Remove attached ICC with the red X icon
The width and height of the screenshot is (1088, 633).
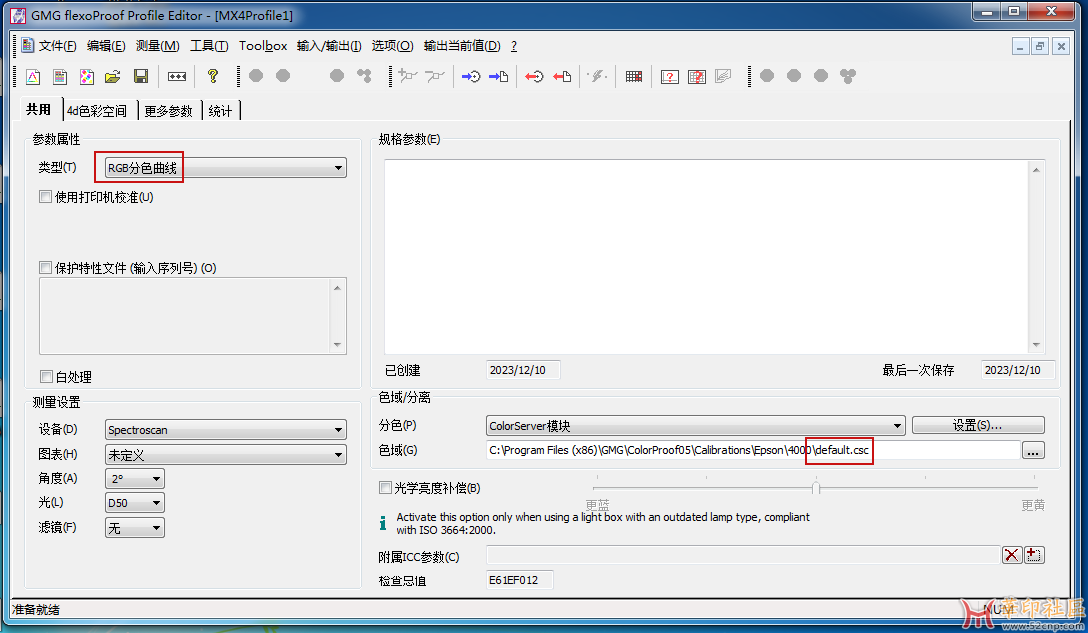(1012, 555)
